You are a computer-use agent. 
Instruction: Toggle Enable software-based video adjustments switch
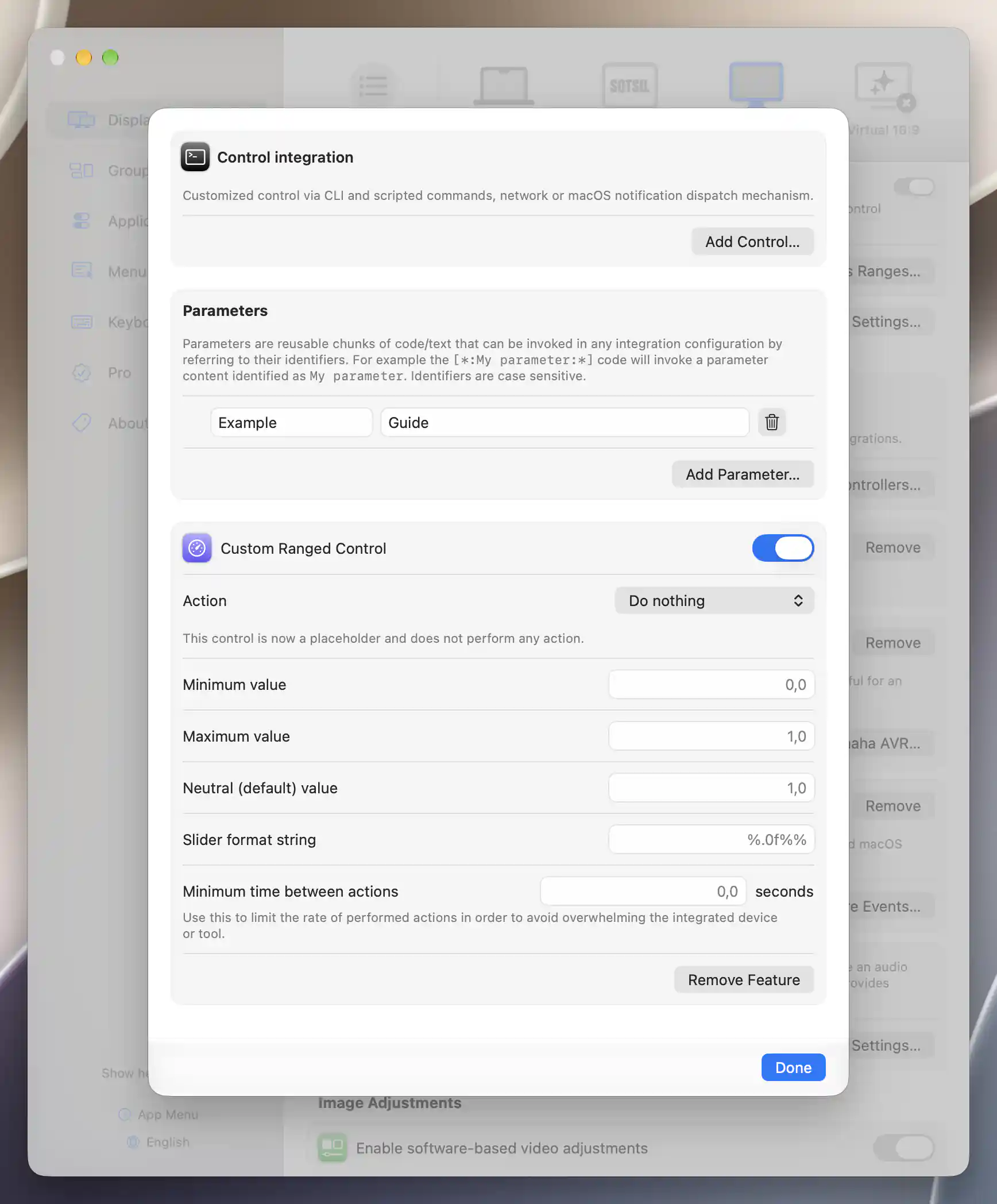point(903,1148)
